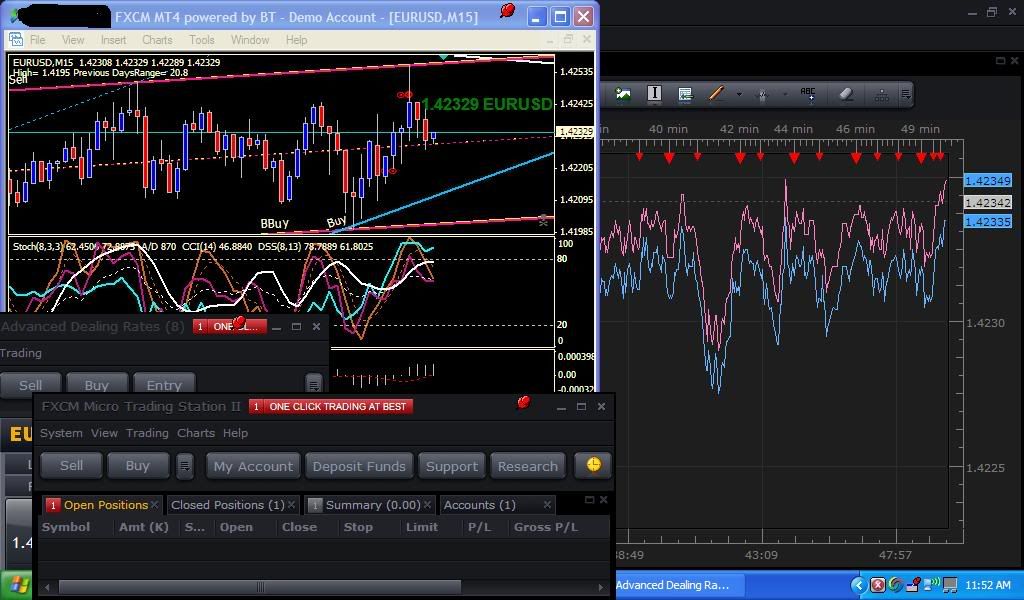Click the positions scrollbar right arrow
The height and width of the screenshot is (600, 1024).
pyautogui.click(x=601, y=587)
